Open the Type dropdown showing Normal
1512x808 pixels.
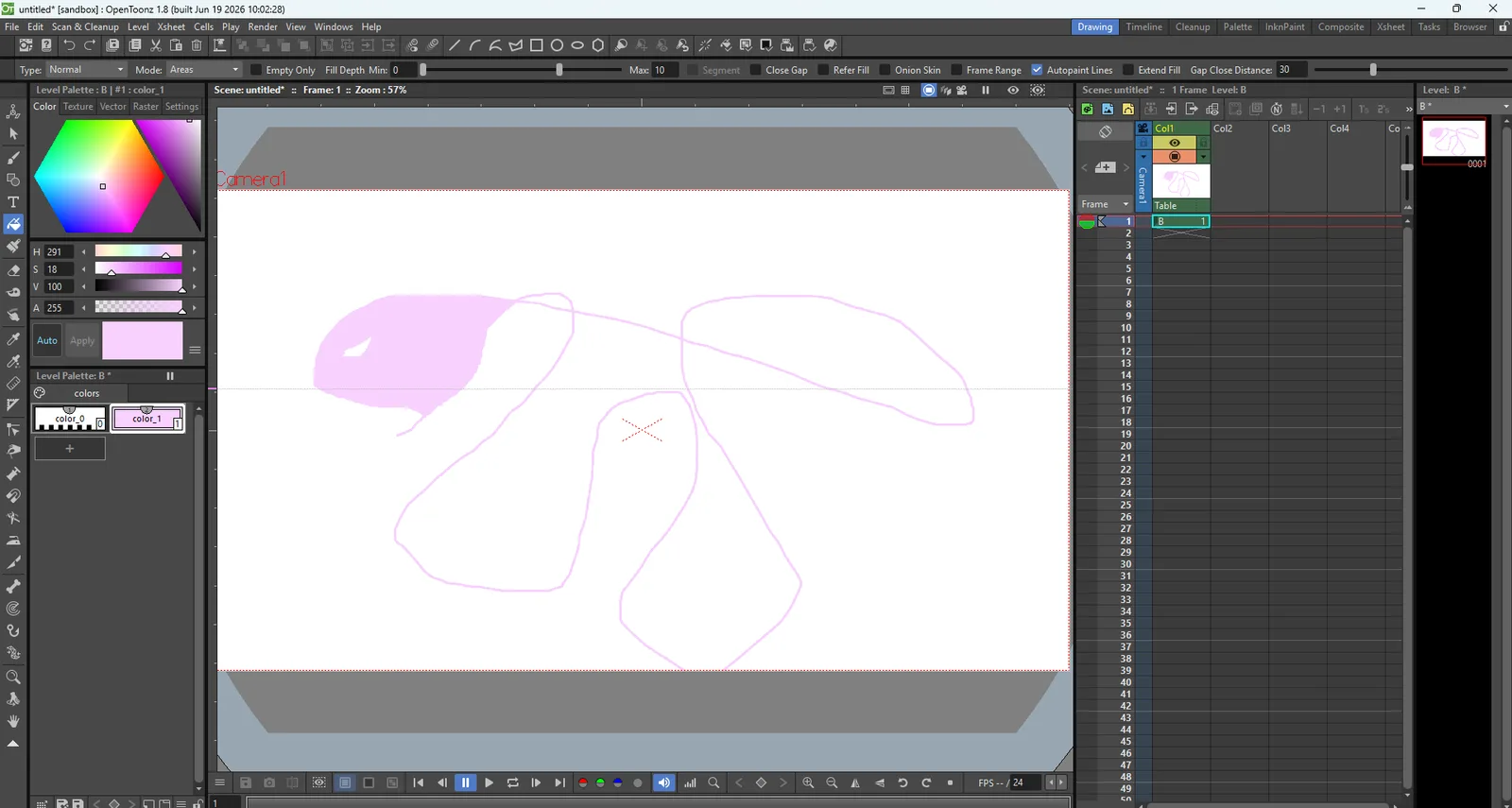tap(86, 70)
